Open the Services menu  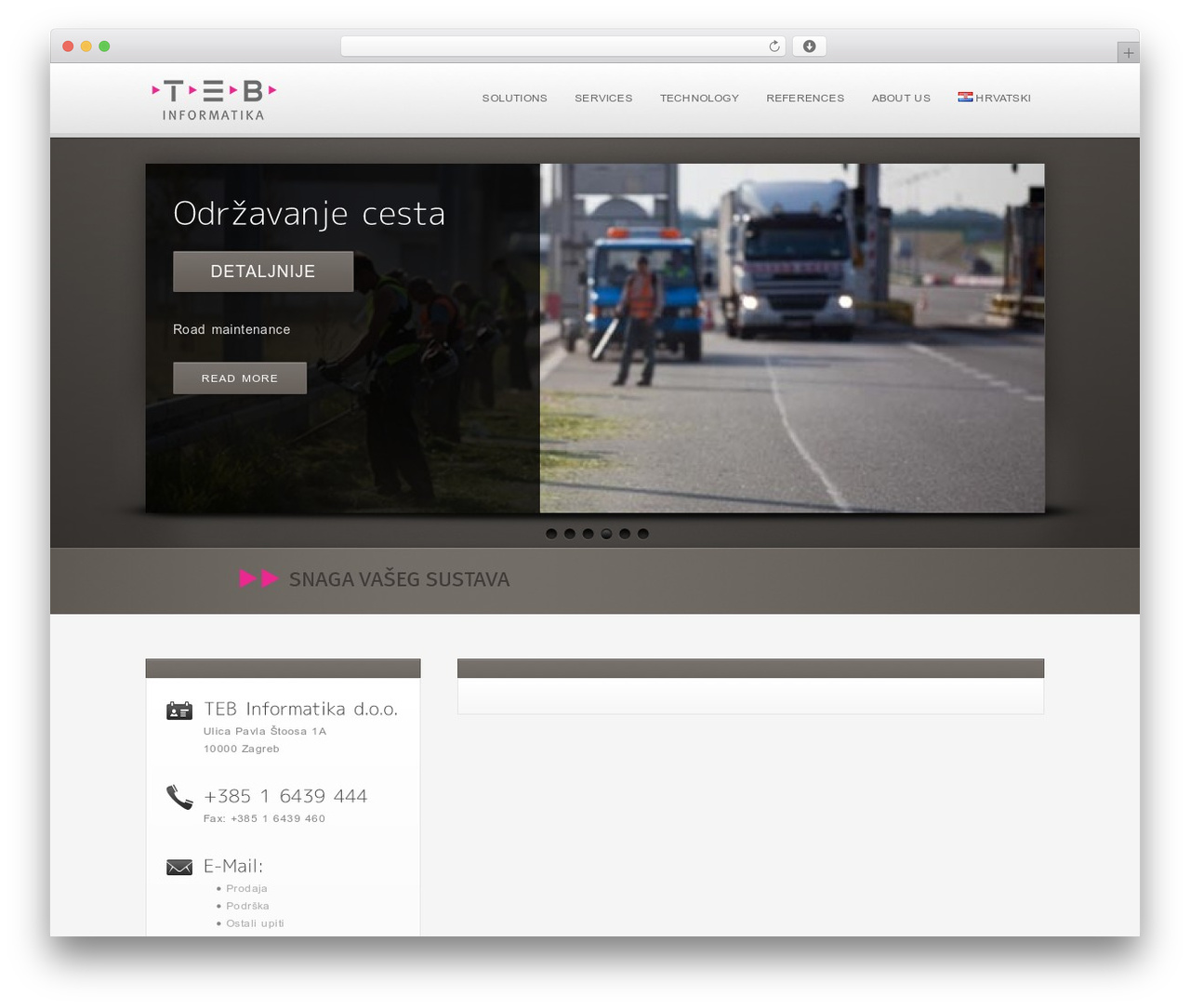tap(603, 98)
